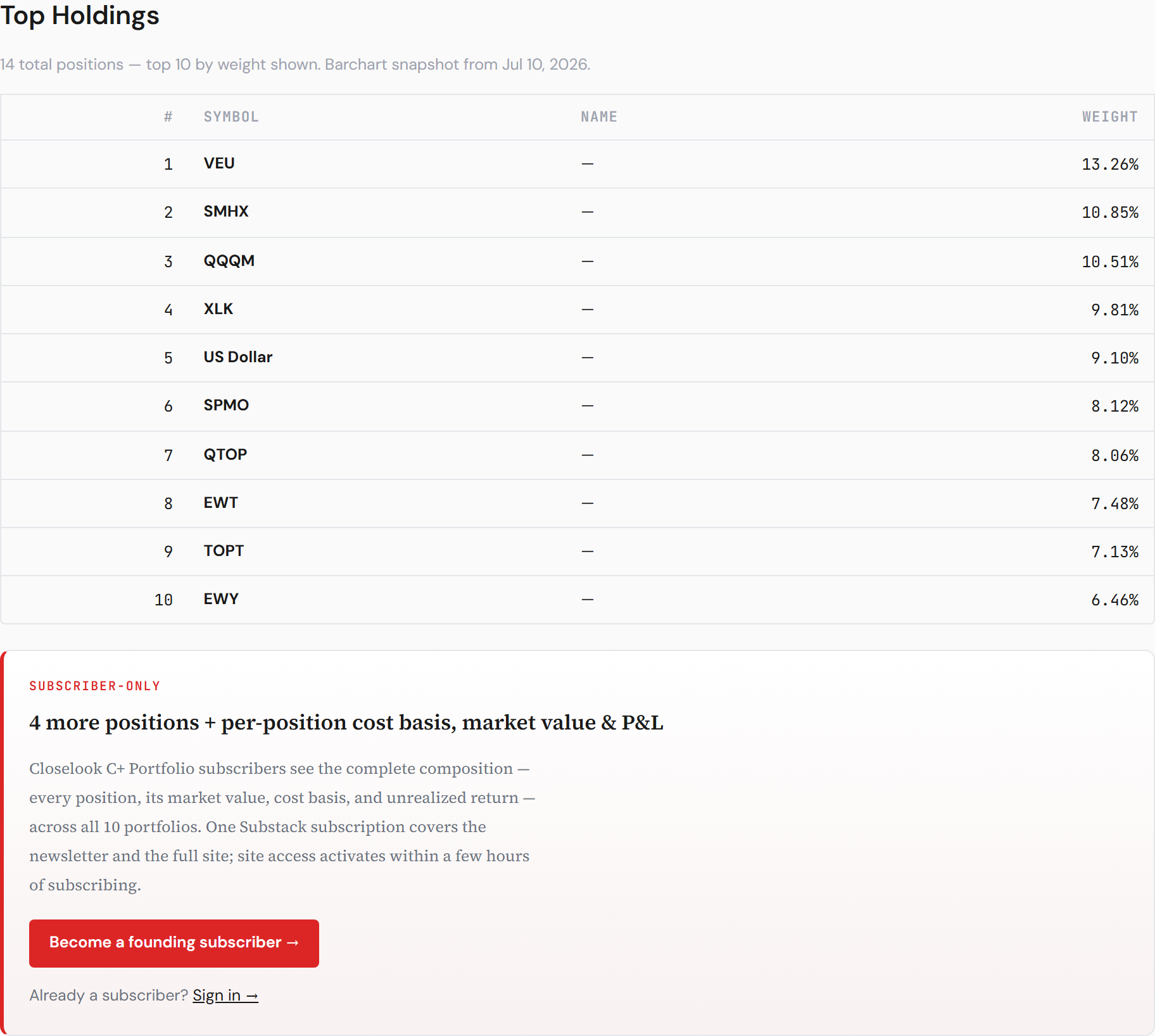Click the Top Holdings heading

click(x=80, y=15)
